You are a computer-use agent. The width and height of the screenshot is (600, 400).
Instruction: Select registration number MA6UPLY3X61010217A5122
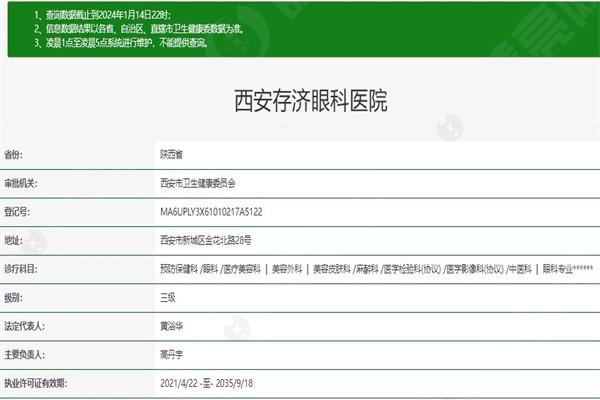211,212
